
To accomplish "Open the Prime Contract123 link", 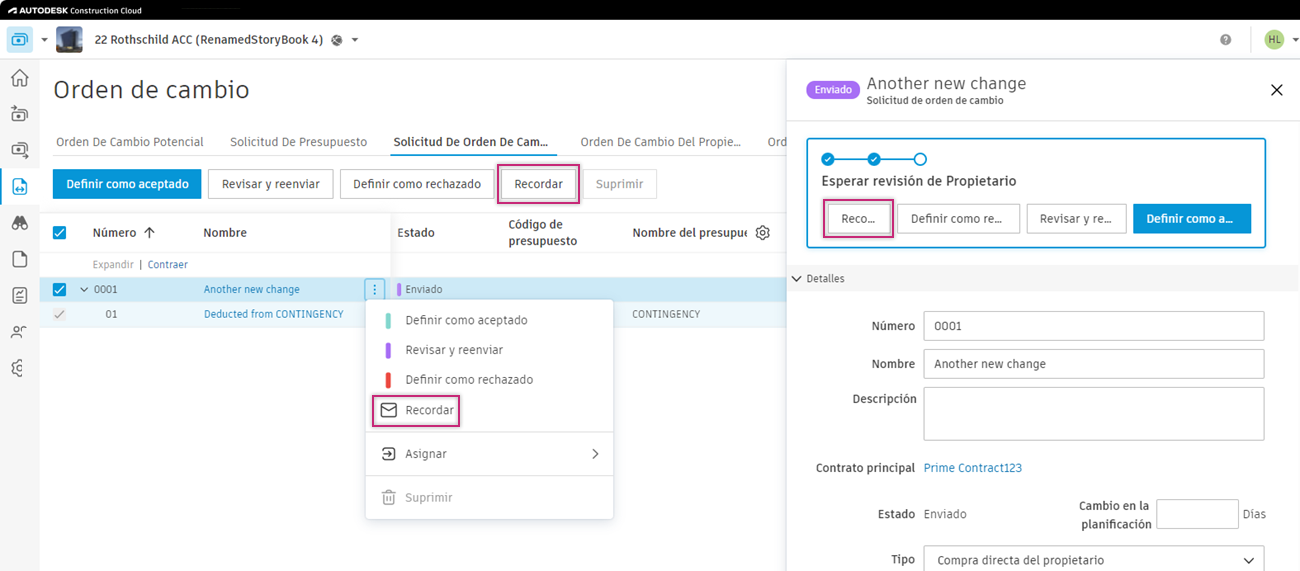I will 972,468.
